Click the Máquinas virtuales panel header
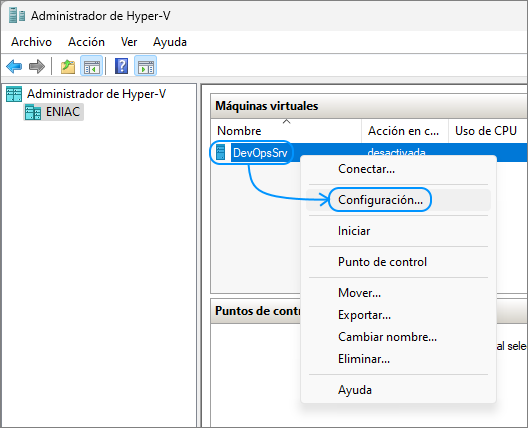This screenshot has width=528, height=428. point(369,106)
